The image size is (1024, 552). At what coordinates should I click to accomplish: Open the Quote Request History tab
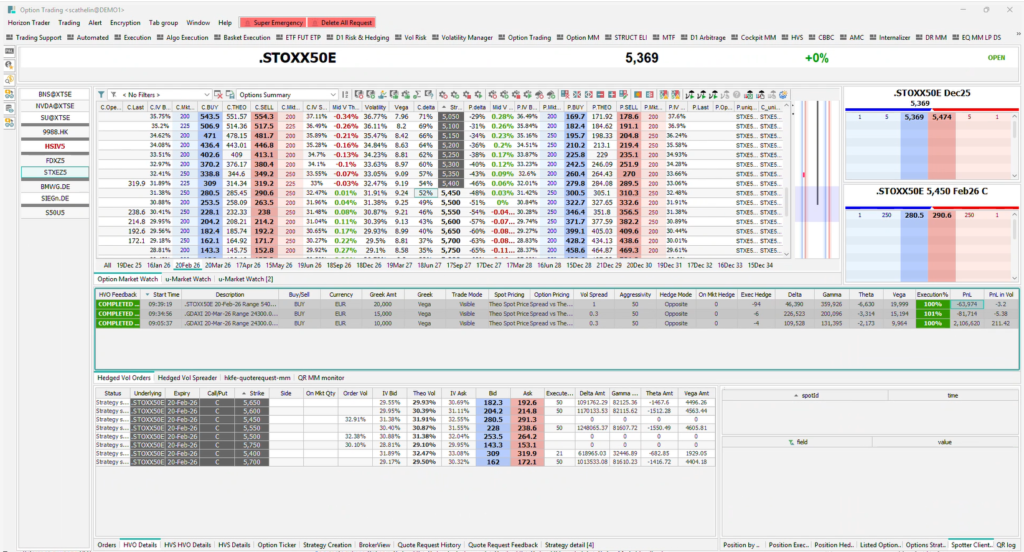429,545
